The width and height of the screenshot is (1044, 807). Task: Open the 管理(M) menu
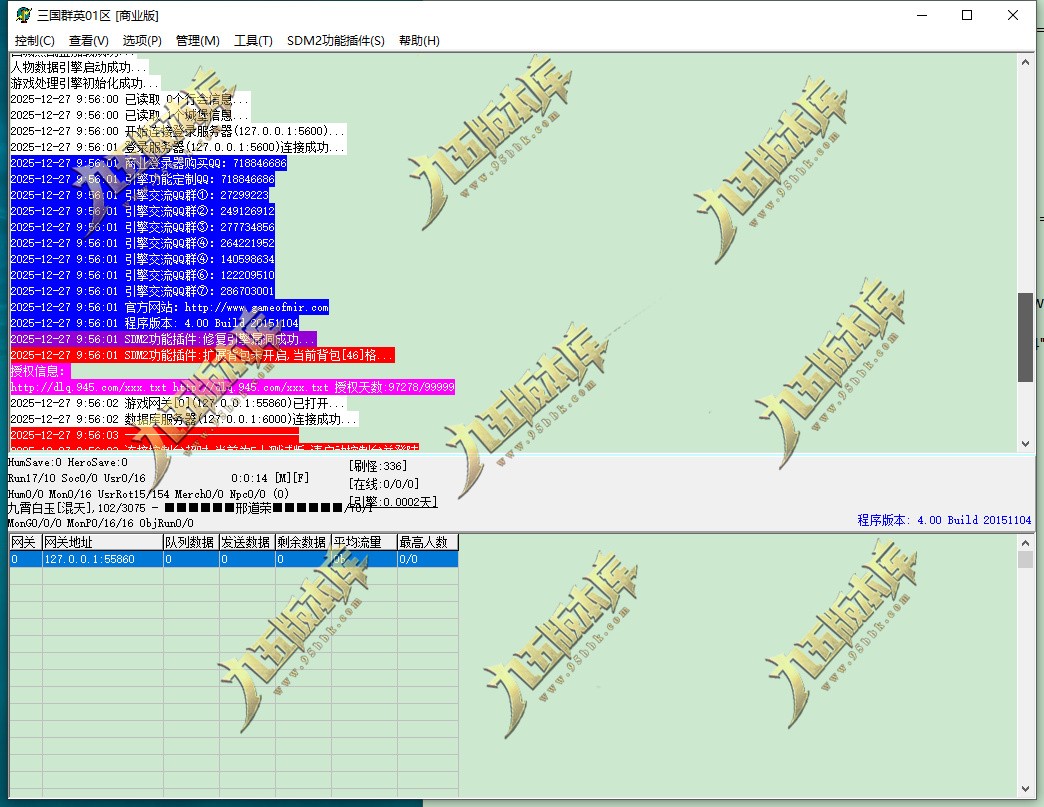[x=198, y=41]
